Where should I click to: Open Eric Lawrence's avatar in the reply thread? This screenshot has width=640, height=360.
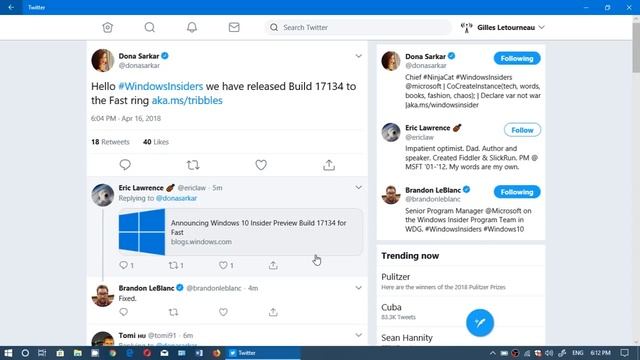tap(102, 195)
